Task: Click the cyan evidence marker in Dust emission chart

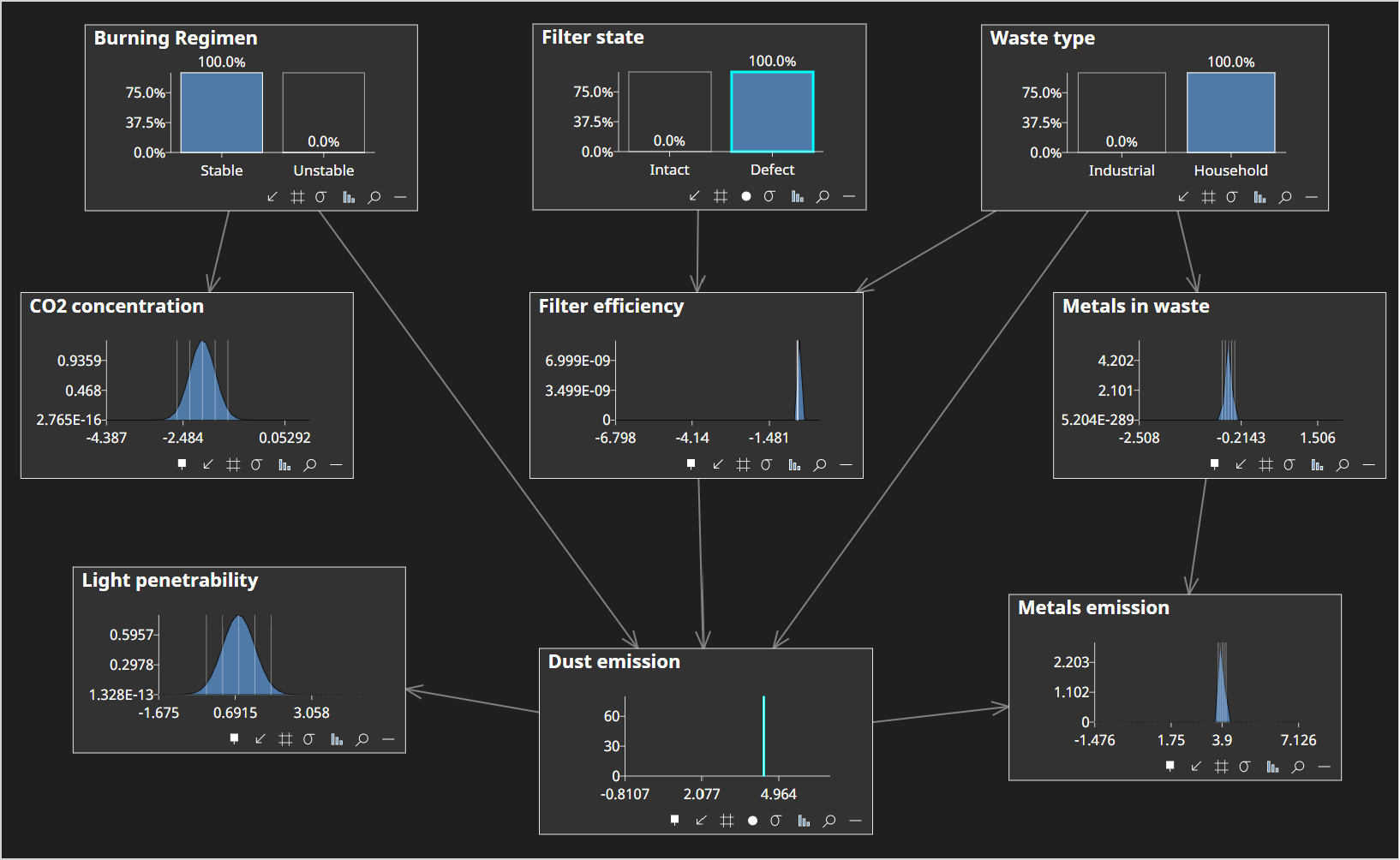Action: (x=763, y=737)
